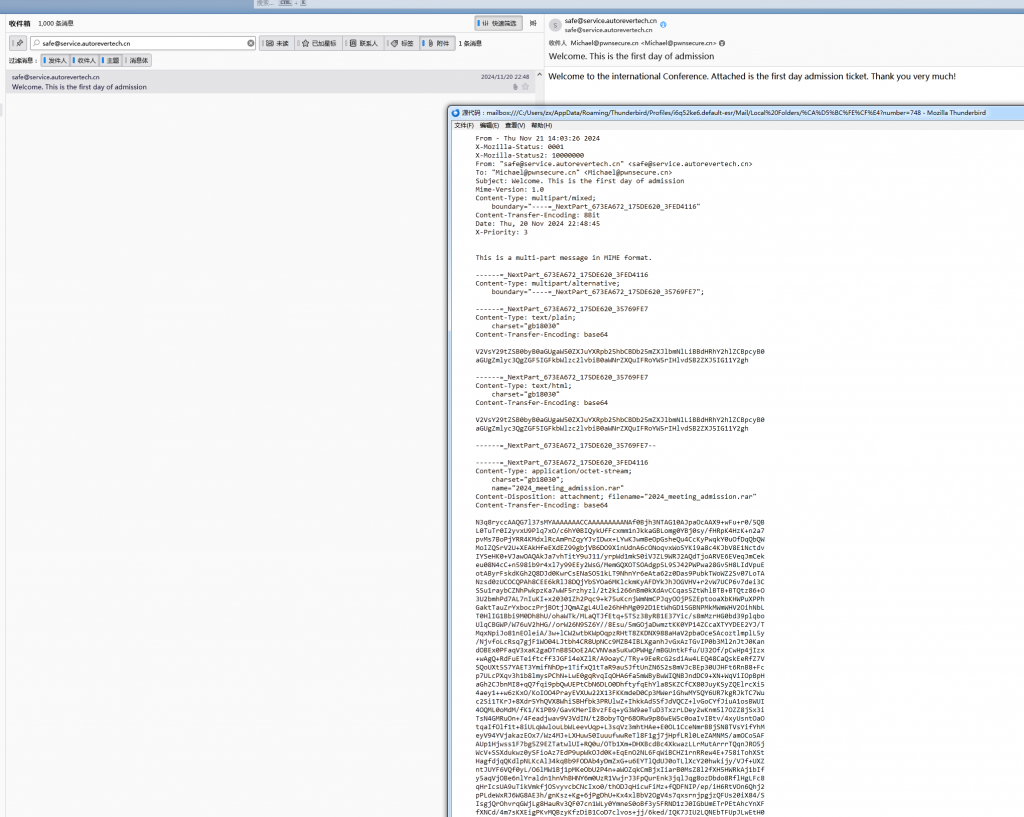Toggle the 已加星标 starred filter
The width and height of the screenshot is (1024, 817).
(x=319, y=43)
